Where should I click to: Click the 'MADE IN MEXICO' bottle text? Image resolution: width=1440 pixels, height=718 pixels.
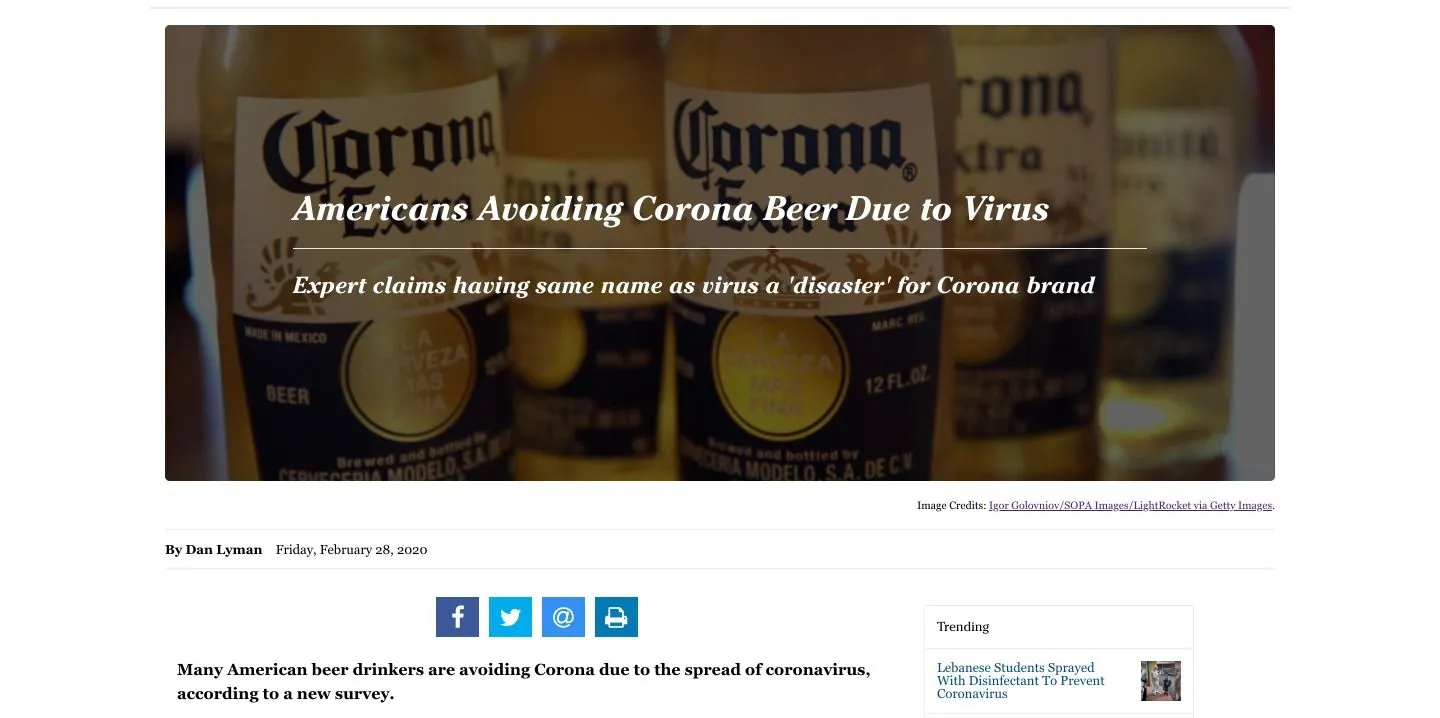286,337
